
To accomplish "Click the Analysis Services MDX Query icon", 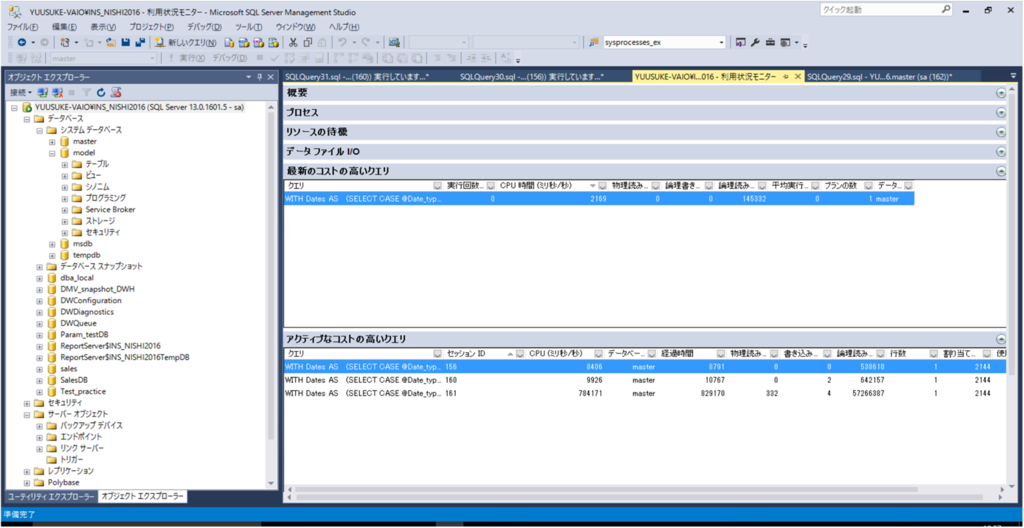I will pyautogui.click(x=244, y=42).
